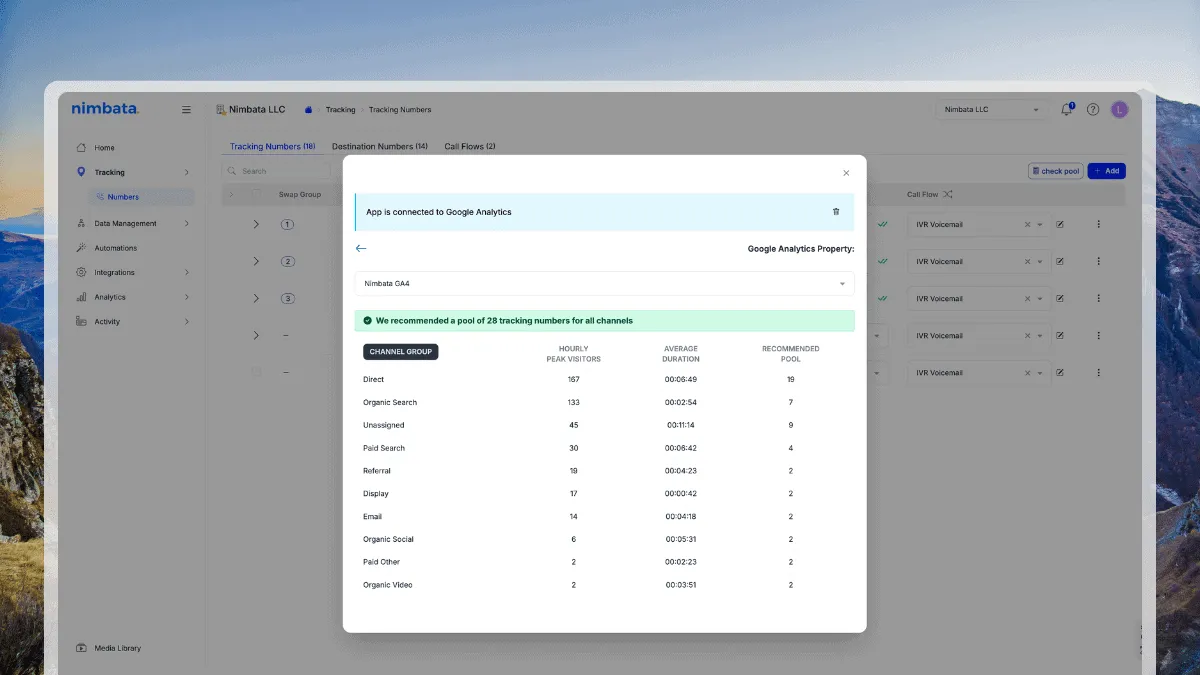Click the home icon in the breadcrumb
This screenshot has height=675, width=1200.
tap(309, 110)
